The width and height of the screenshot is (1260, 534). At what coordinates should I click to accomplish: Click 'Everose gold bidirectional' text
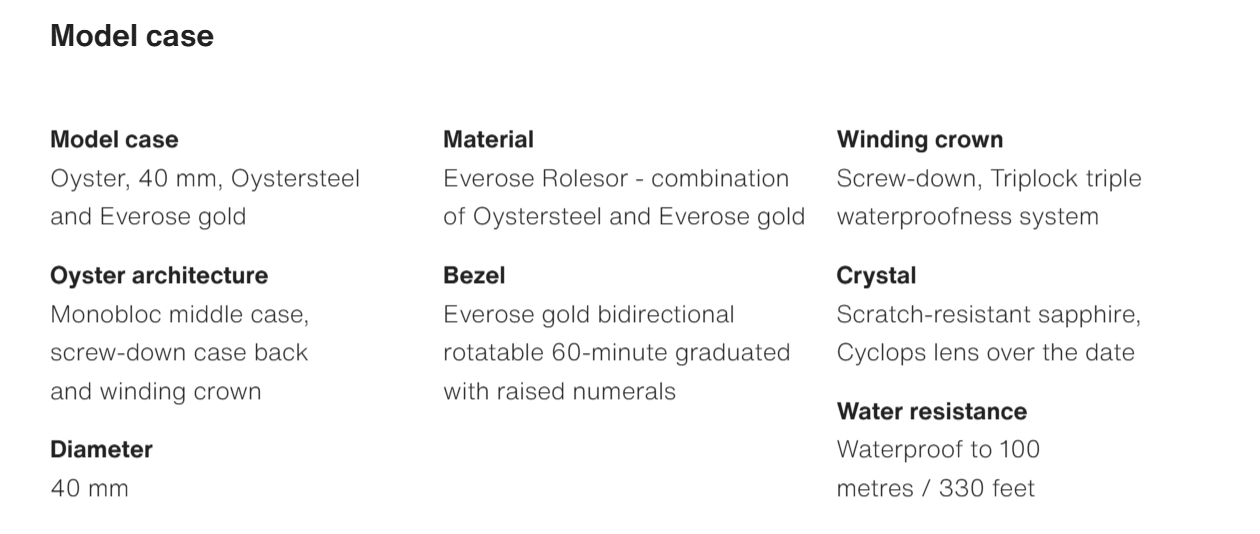[589, 314]
